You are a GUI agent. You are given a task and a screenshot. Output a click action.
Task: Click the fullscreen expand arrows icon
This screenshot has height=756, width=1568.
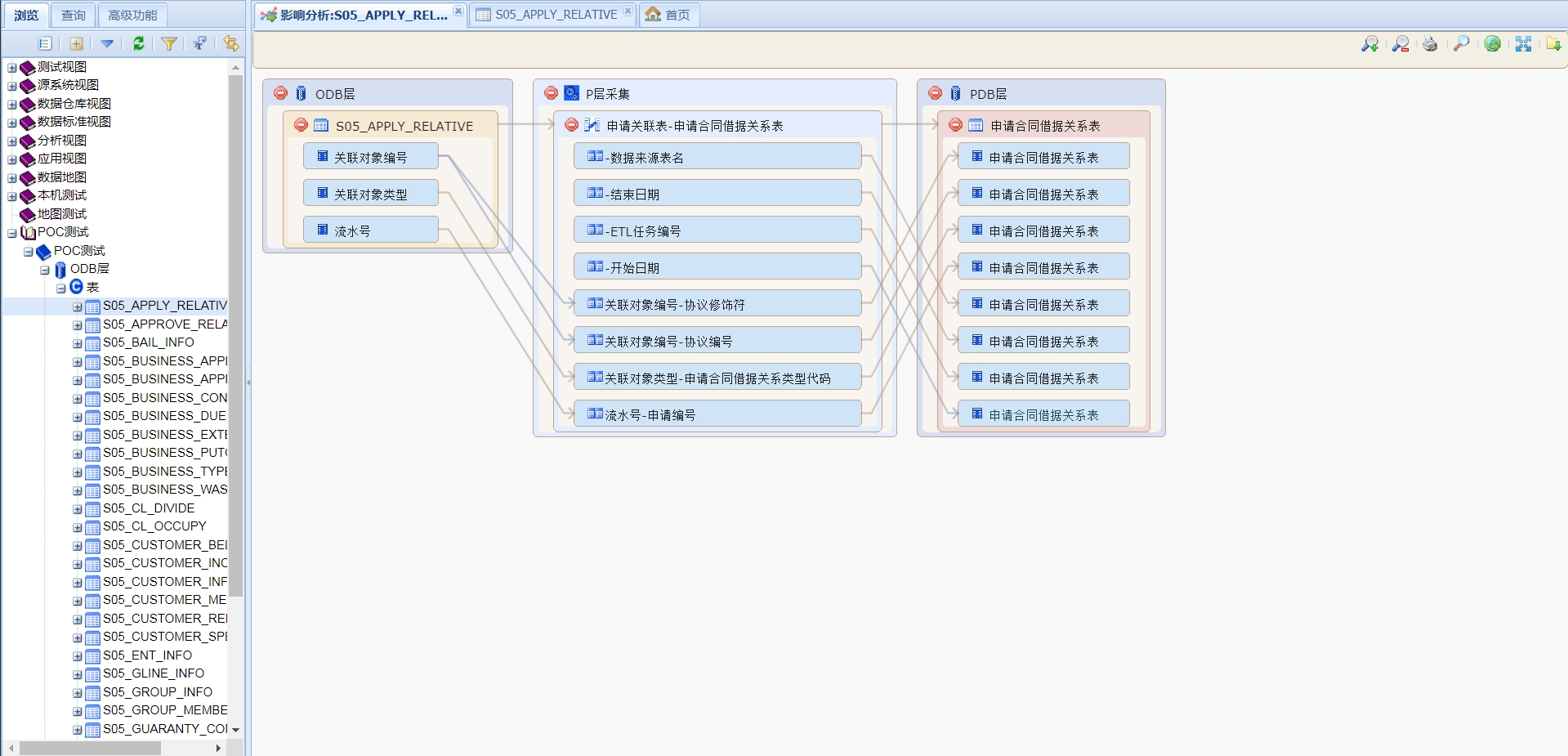(x=1524, y=43)
